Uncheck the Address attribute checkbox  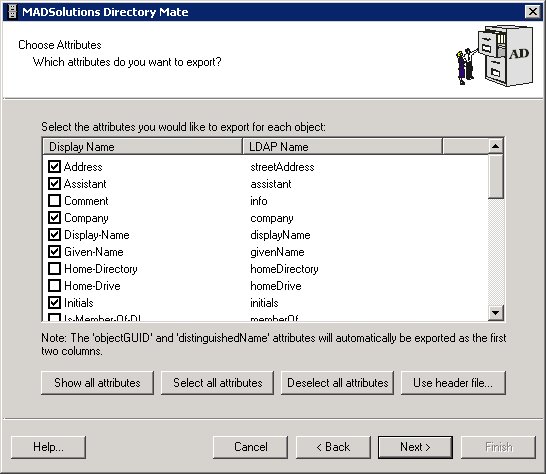(54, 166)
